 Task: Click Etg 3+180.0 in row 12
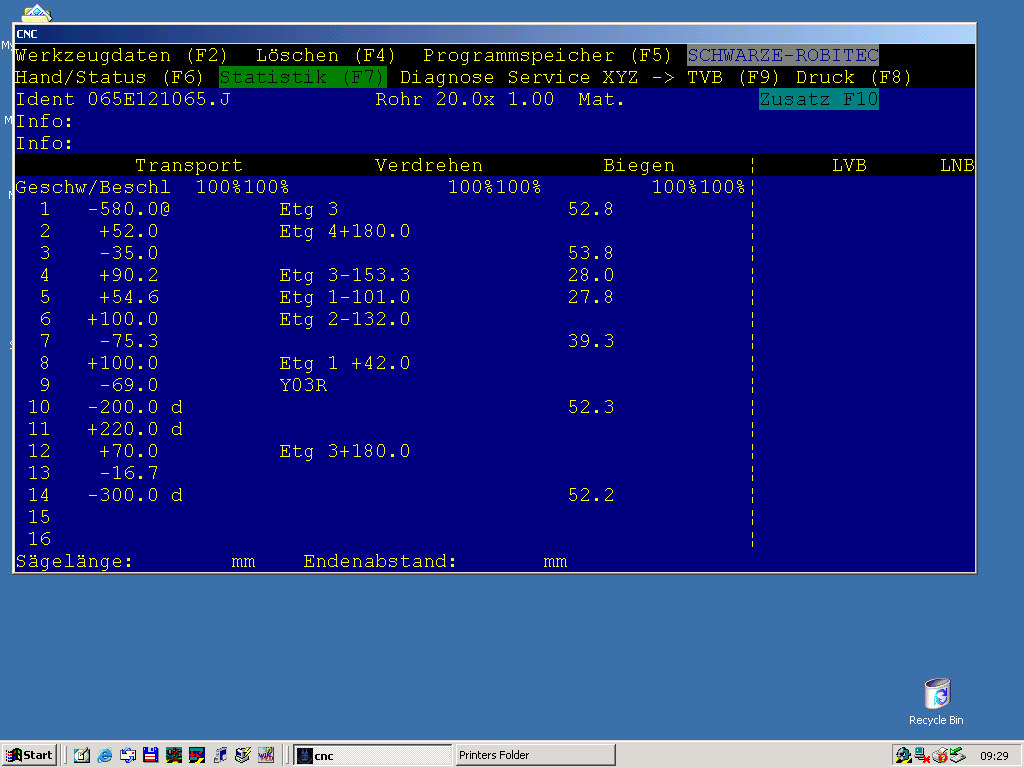(345, 451)
